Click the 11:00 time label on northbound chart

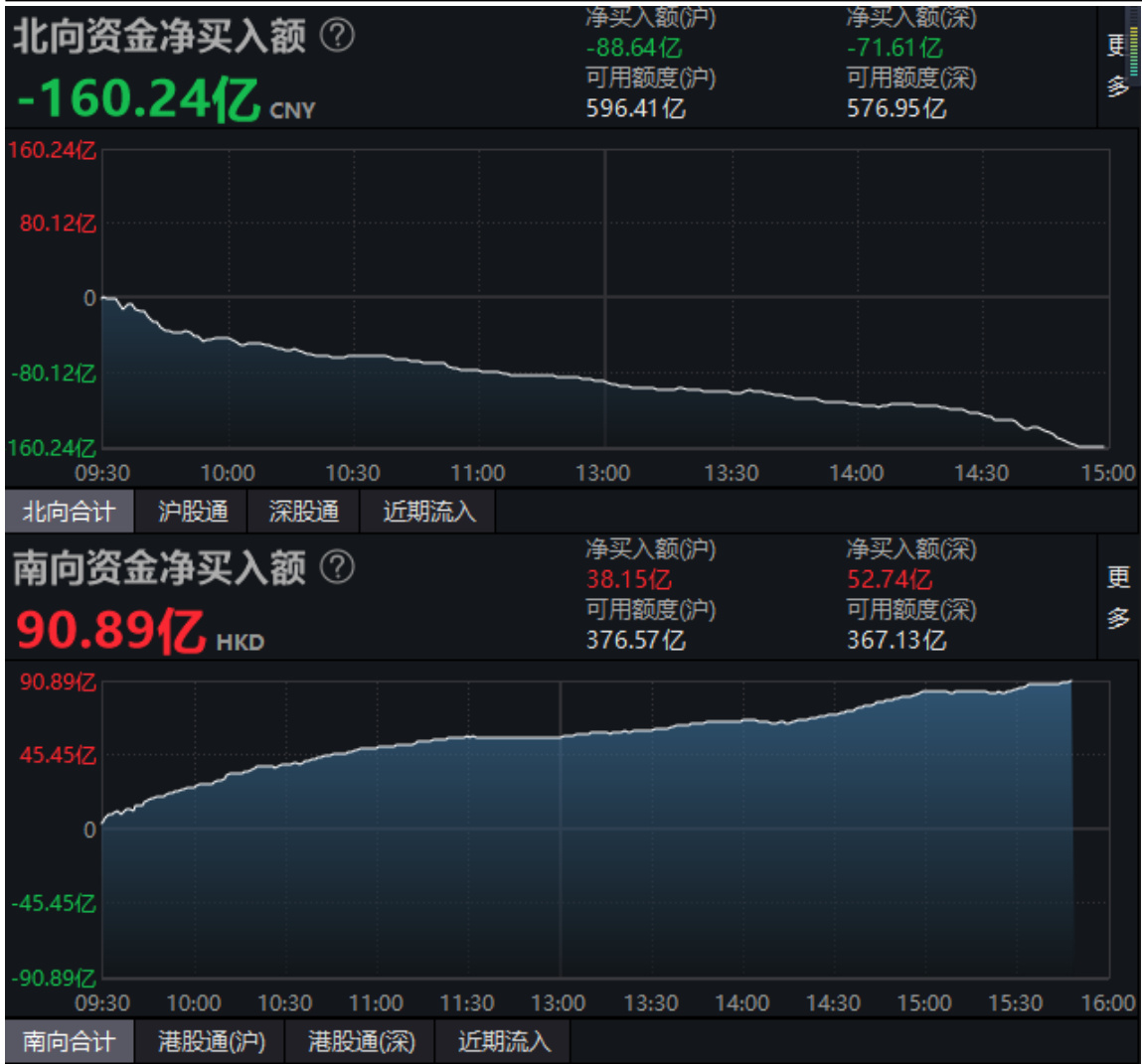(x=477, y=473)
